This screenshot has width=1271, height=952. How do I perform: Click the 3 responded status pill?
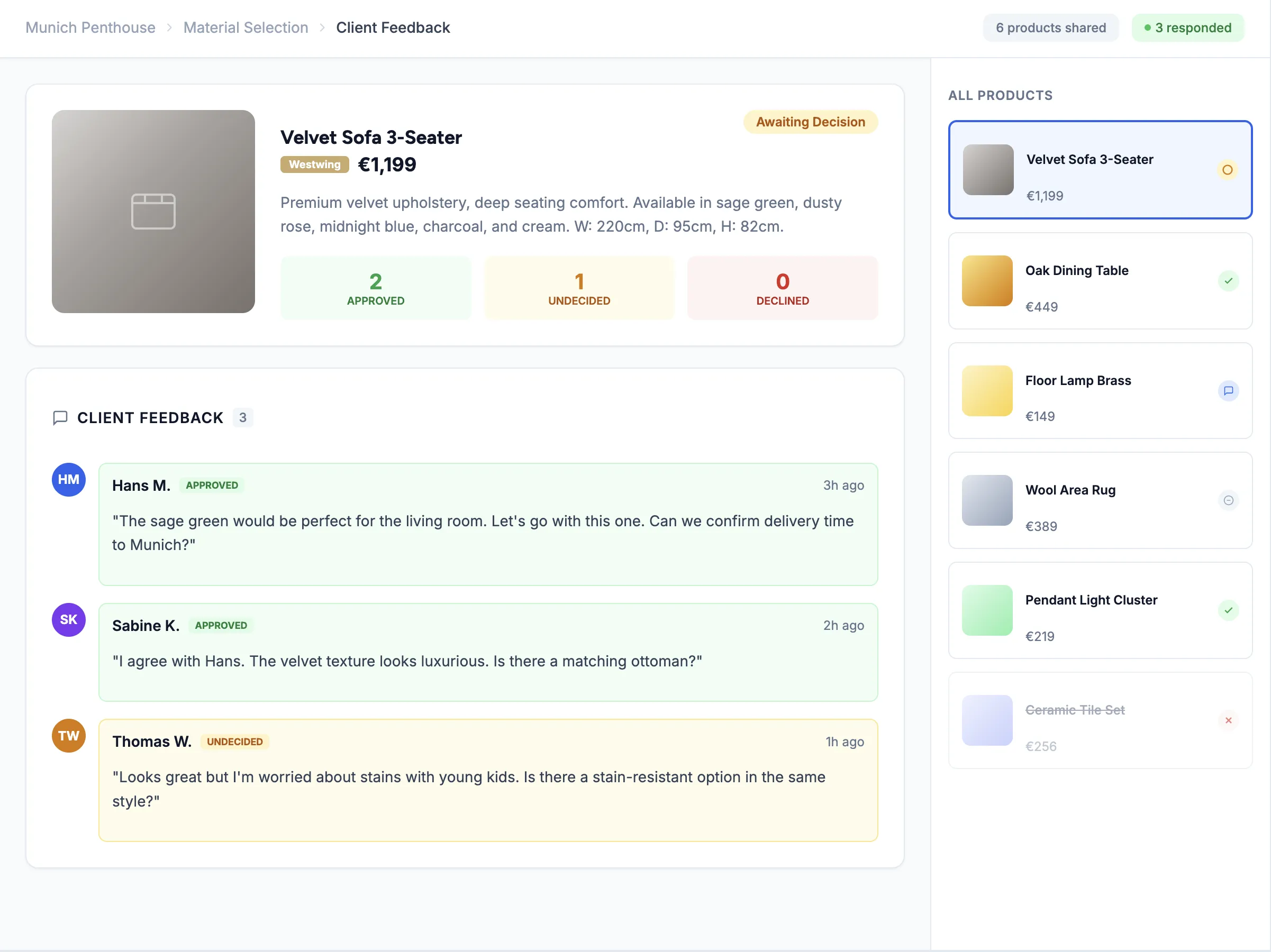click(x=1187, y=28)
